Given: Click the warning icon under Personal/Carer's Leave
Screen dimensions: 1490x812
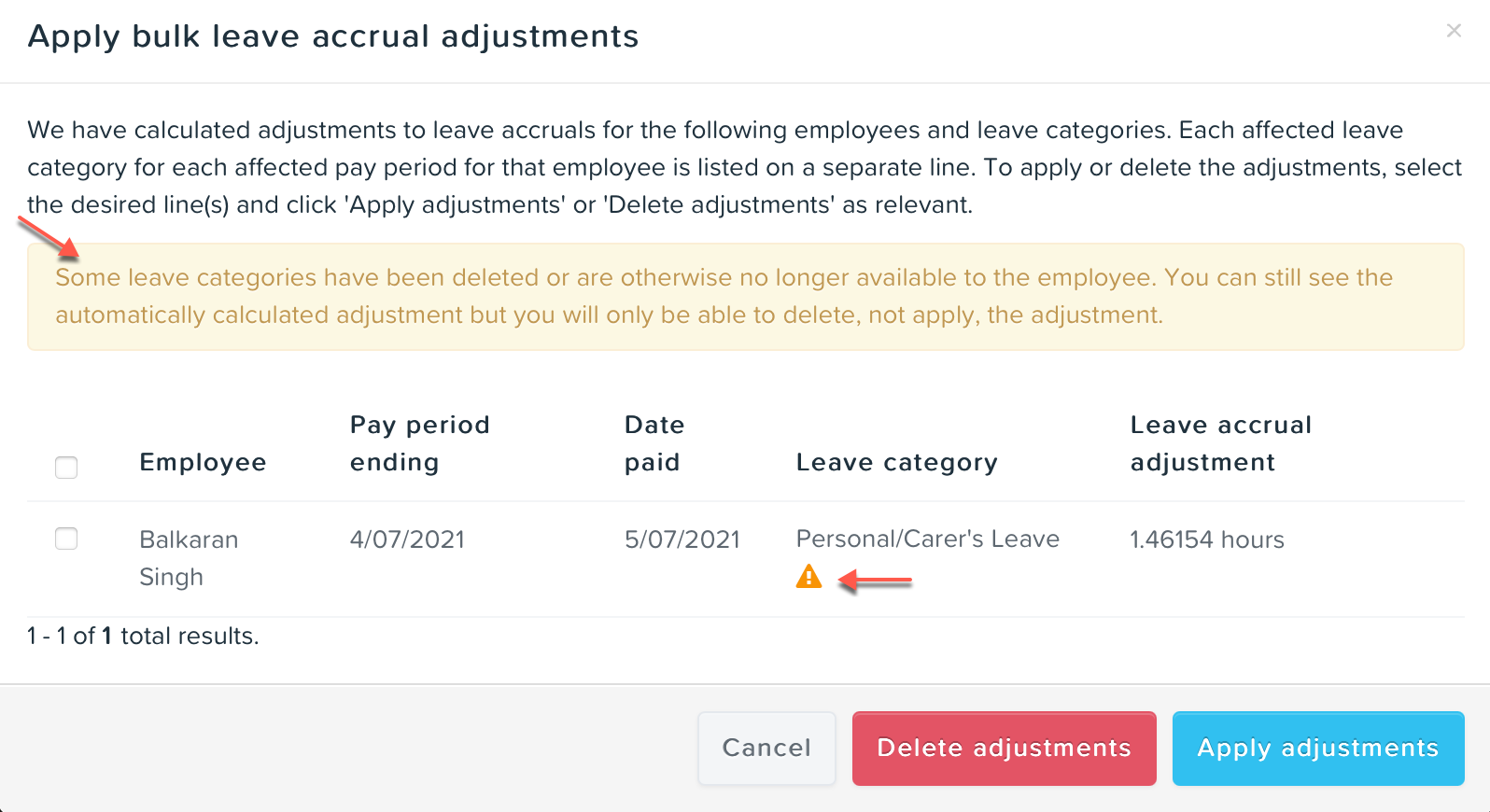Looking at the screenshot, I should click(x=808, y=576).
